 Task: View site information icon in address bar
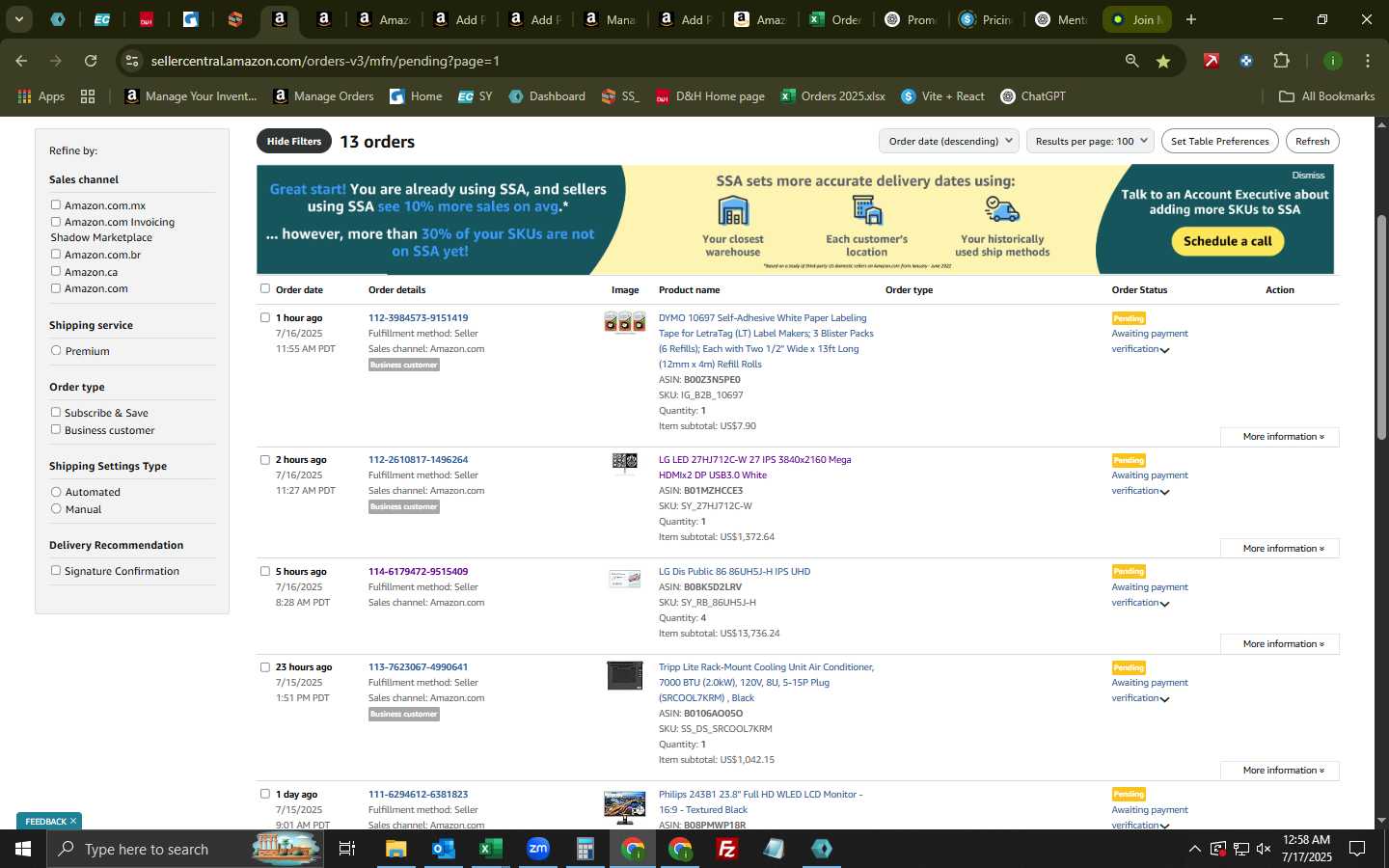click(132, 61)
